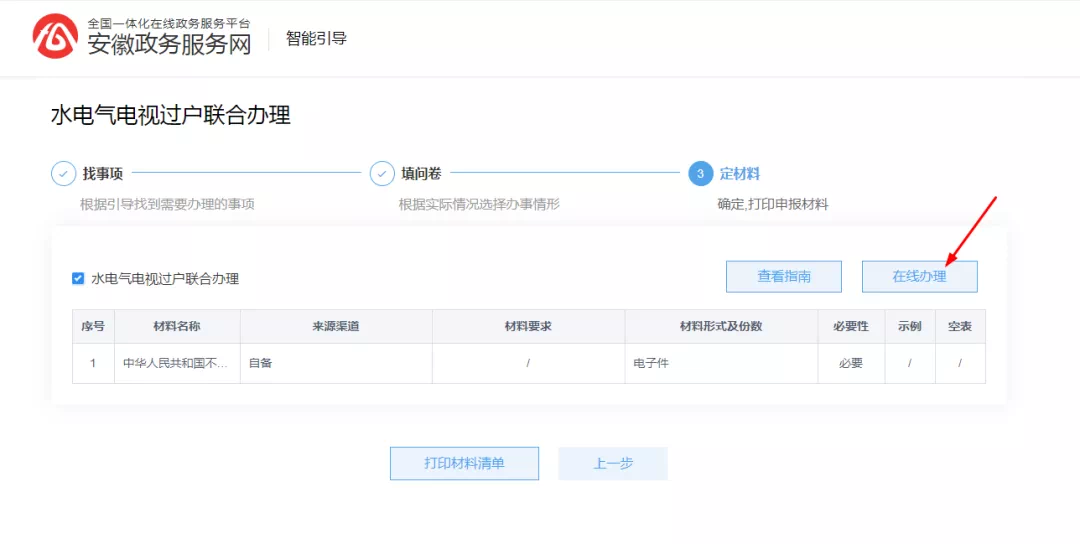1080x544 pixels.
Task: Click the blue step 3 number circle
Action: click(x=700, y=174)
